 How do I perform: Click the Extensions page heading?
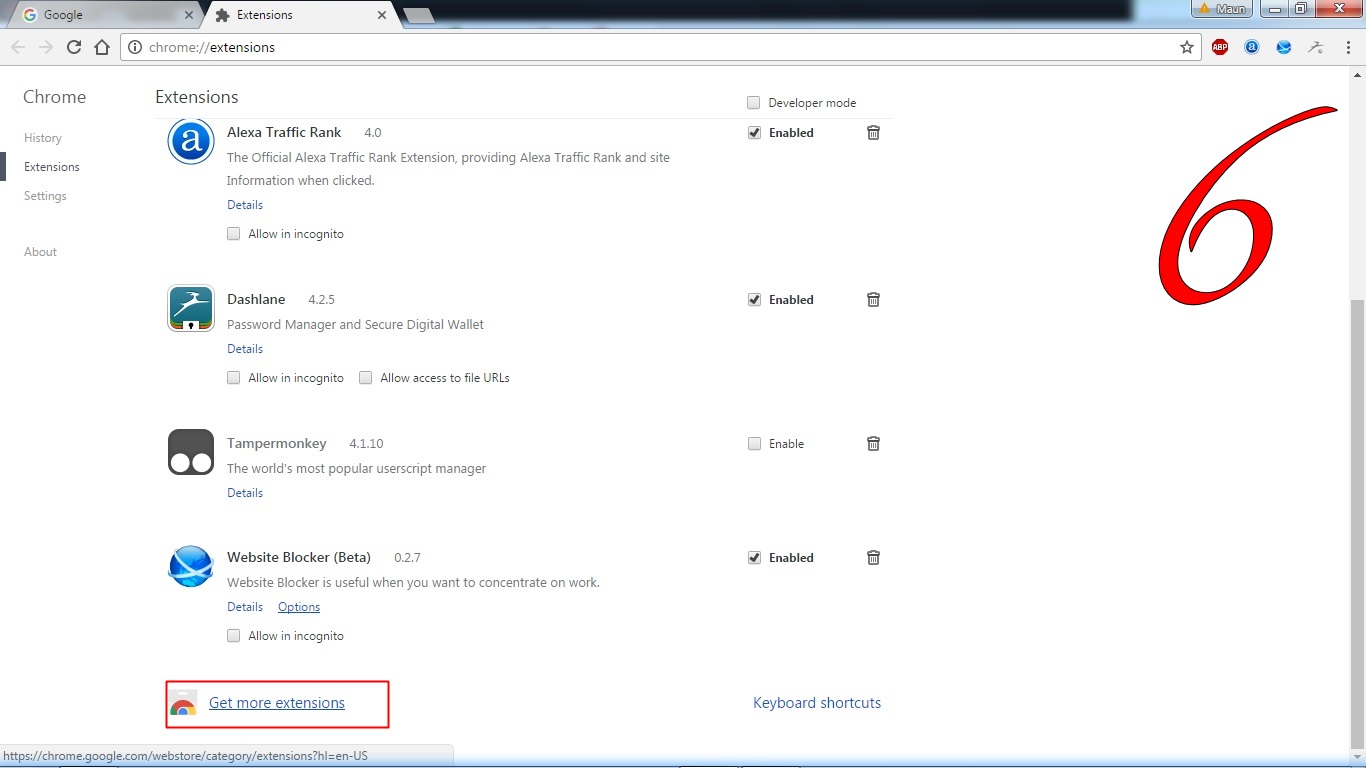(197, 97)
